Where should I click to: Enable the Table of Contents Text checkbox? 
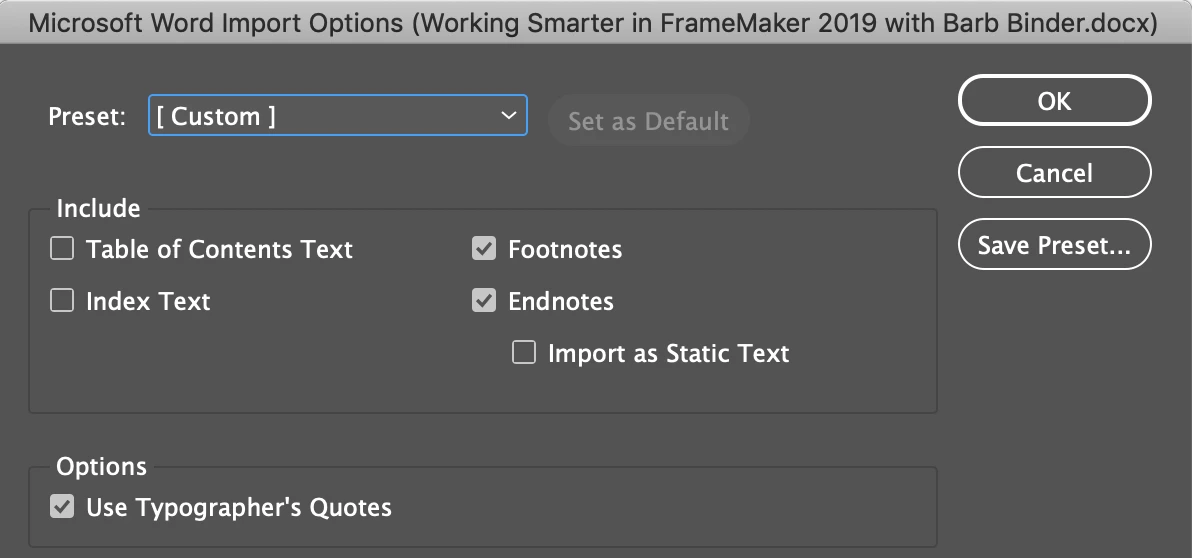pyautogui.click(x=62, y=249)
